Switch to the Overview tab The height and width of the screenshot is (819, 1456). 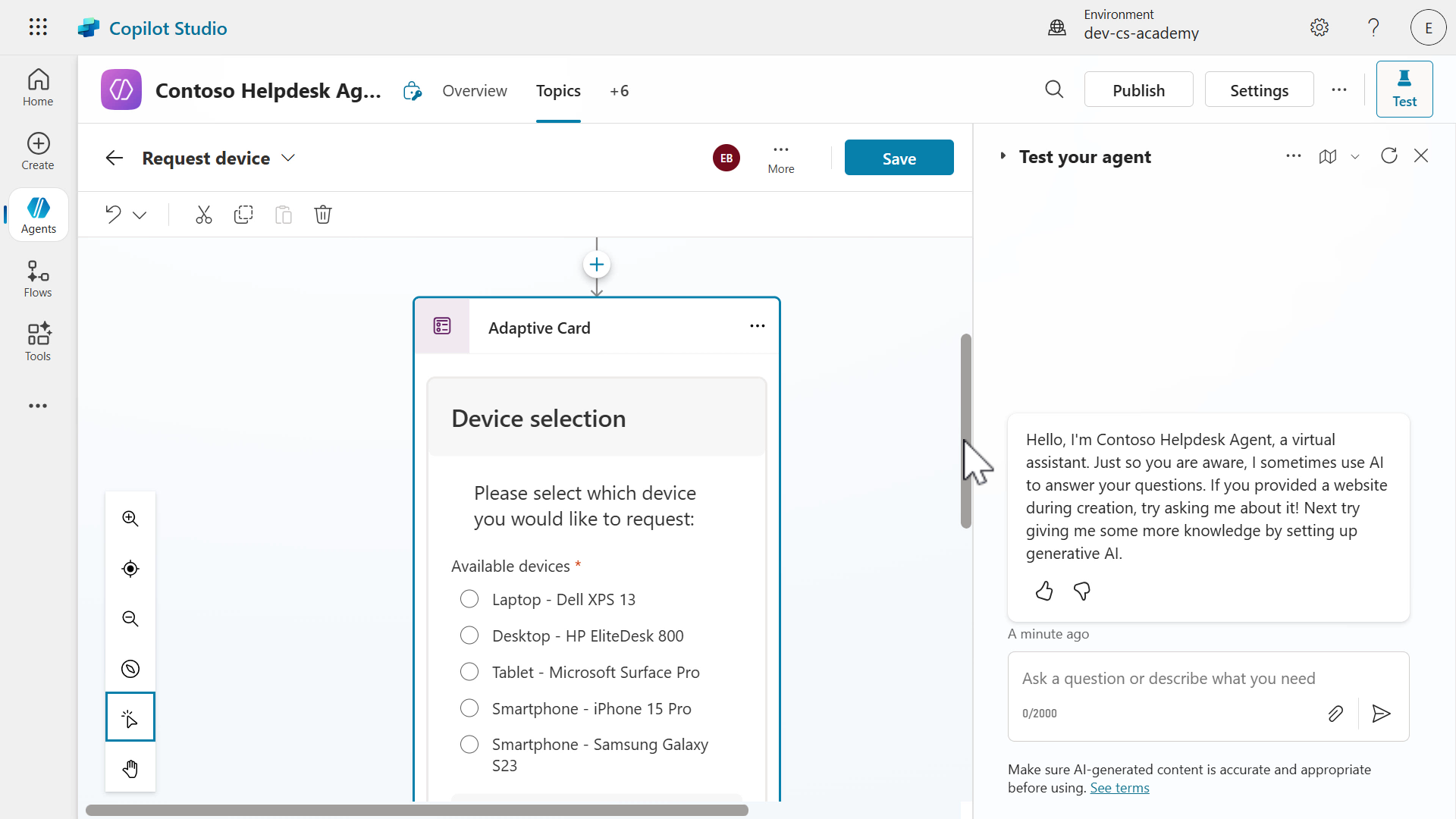475,91
